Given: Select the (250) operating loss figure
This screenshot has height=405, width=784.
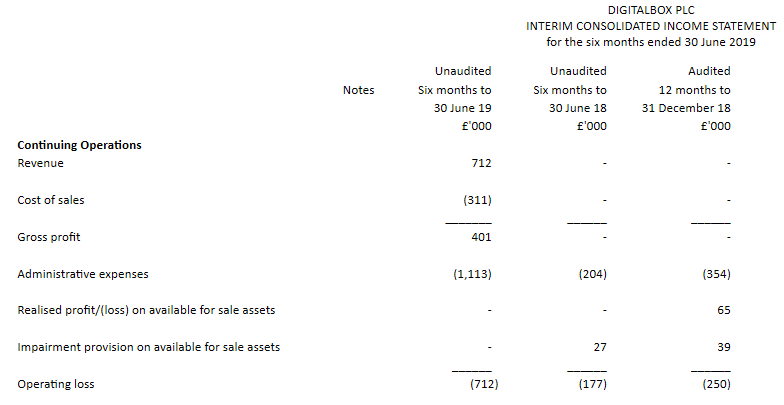Looking at the screenshot, I should point(716,384).
